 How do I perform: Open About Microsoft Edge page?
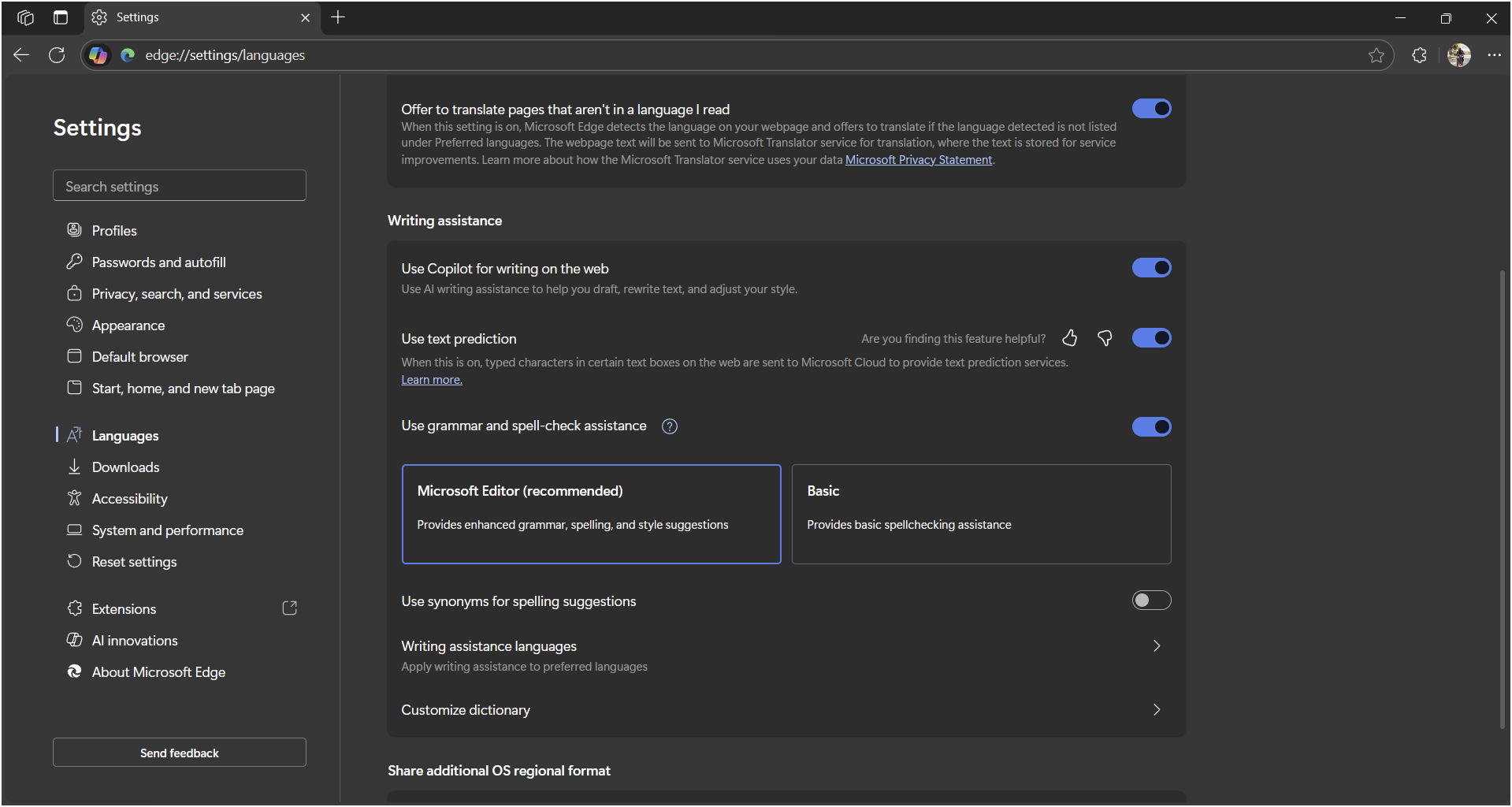click(x=159, y=672)
